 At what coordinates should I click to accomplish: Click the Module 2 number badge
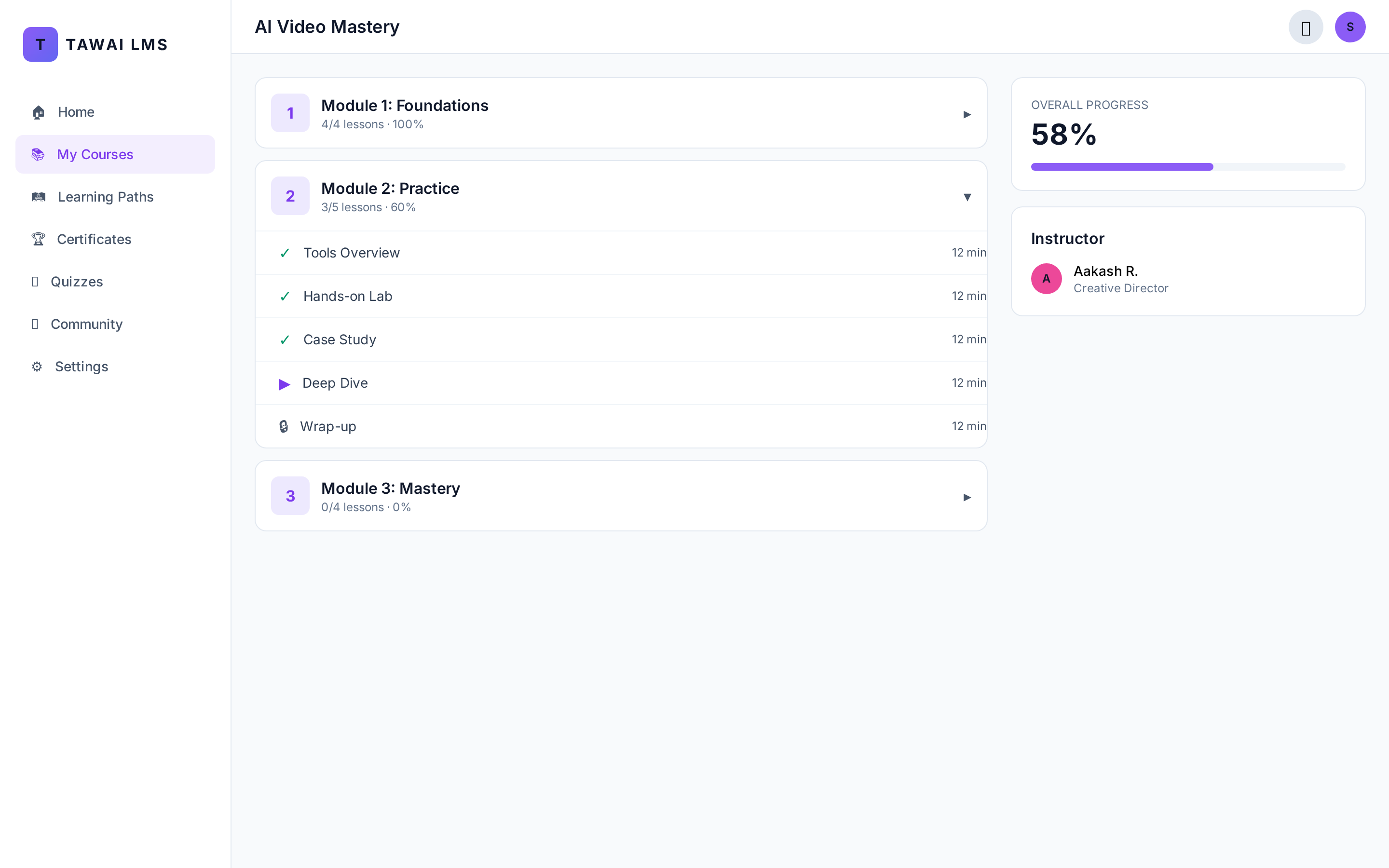coord(290,196)
